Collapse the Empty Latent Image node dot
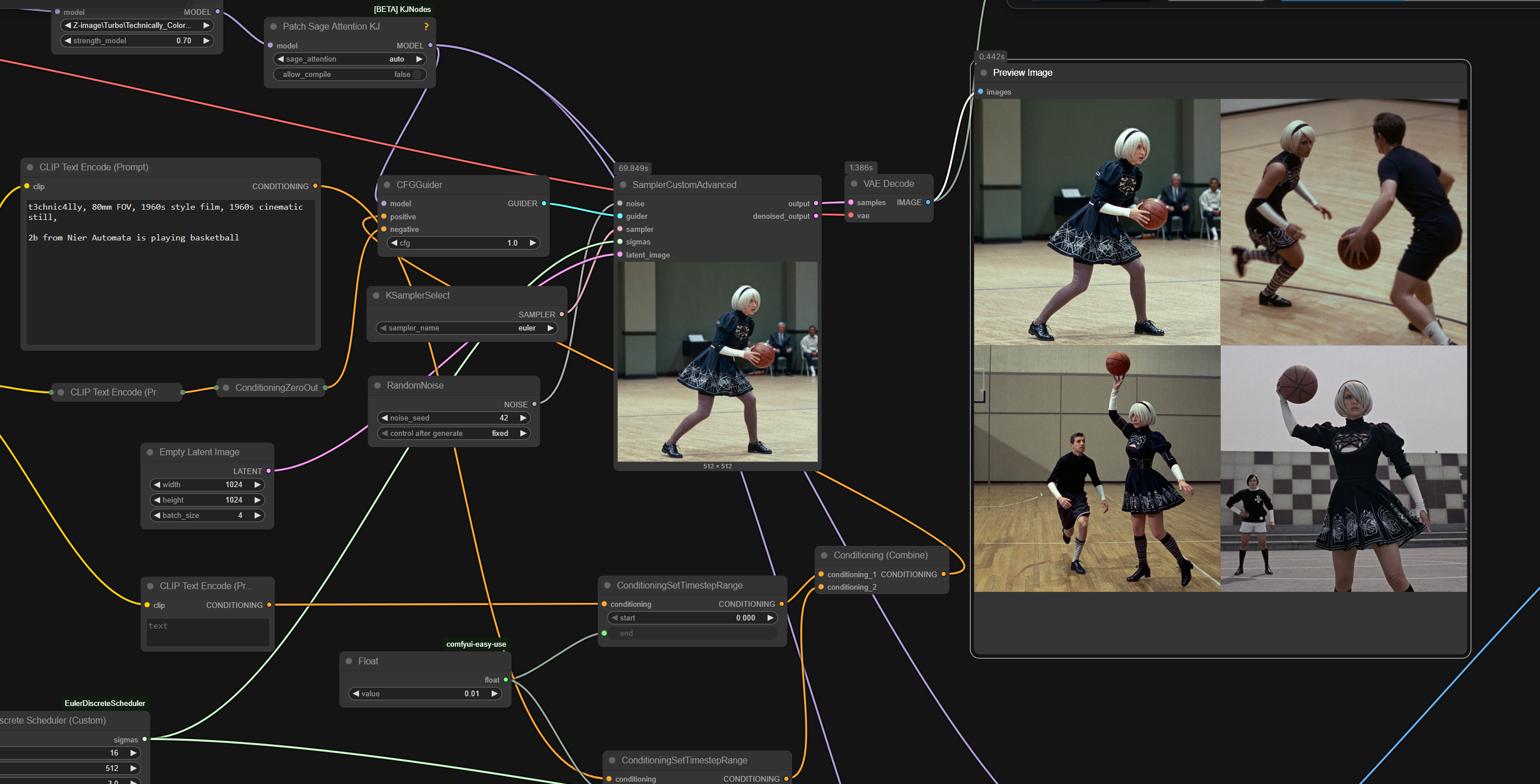This screenshot has width=1540, height=784. 150,452
